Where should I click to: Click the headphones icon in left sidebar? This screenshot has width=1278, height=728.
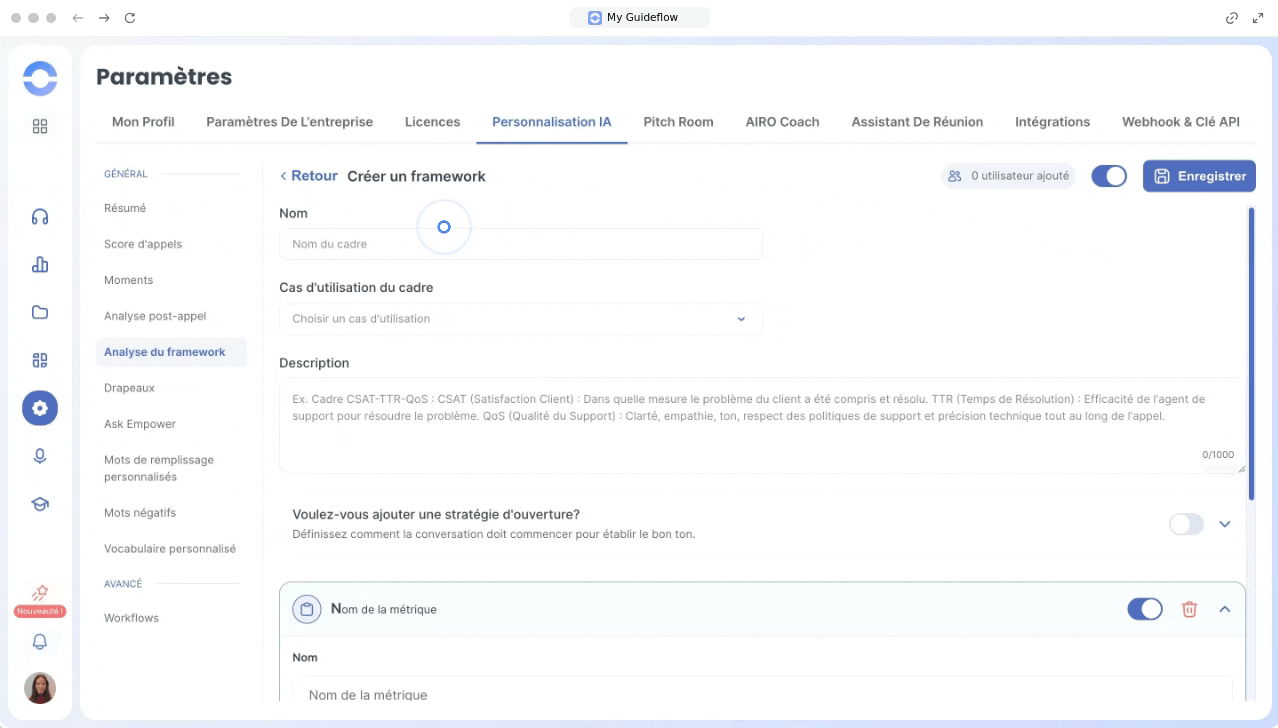pos(40,217)
